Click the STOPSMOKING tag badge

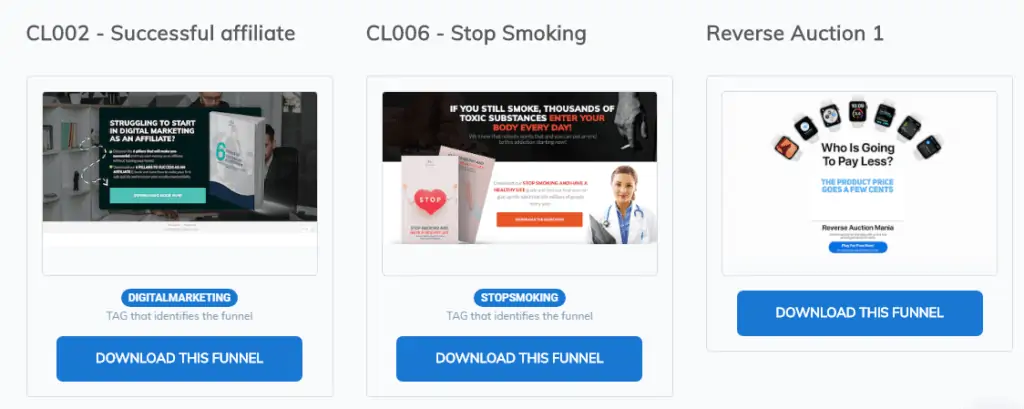click(x=520, y=298)
